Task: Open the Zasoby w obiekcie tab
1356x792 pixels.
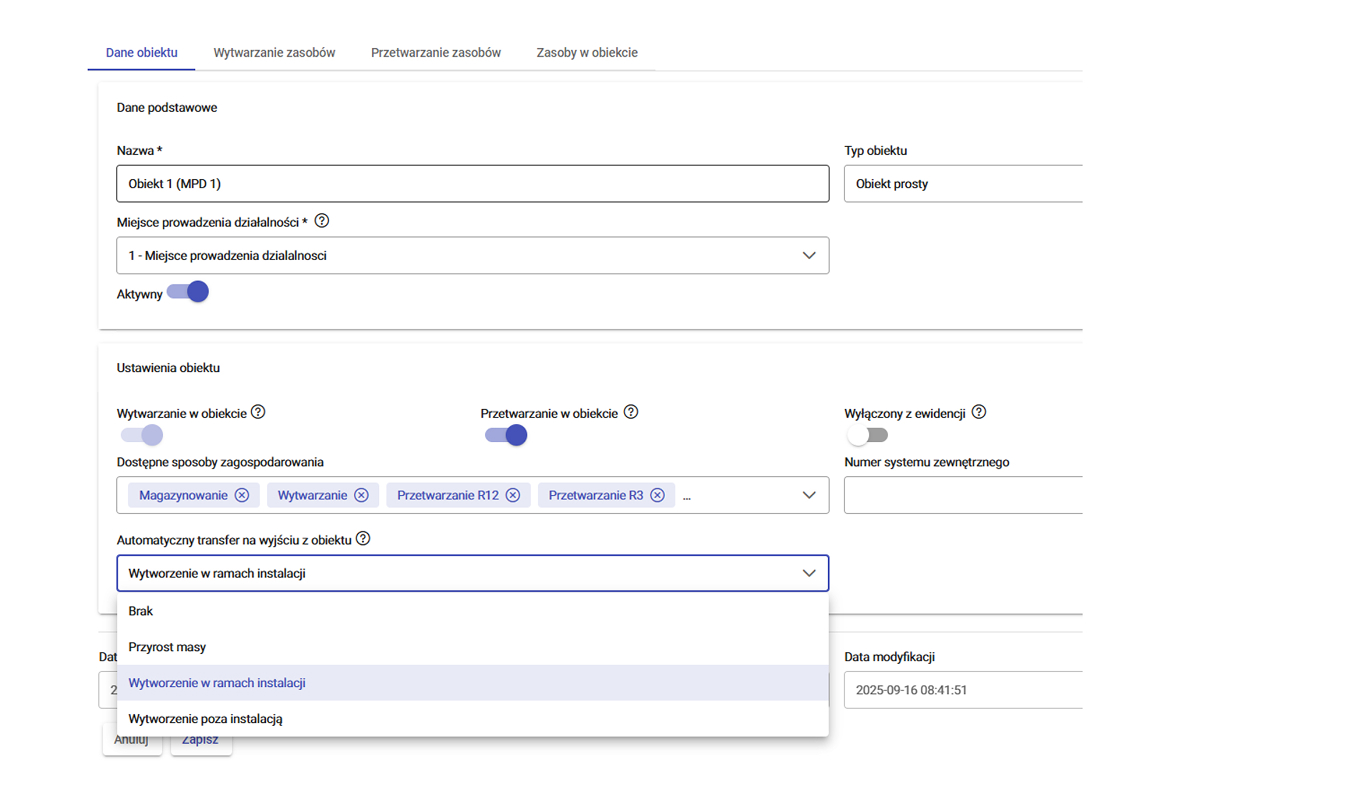Action: (586, 52)
